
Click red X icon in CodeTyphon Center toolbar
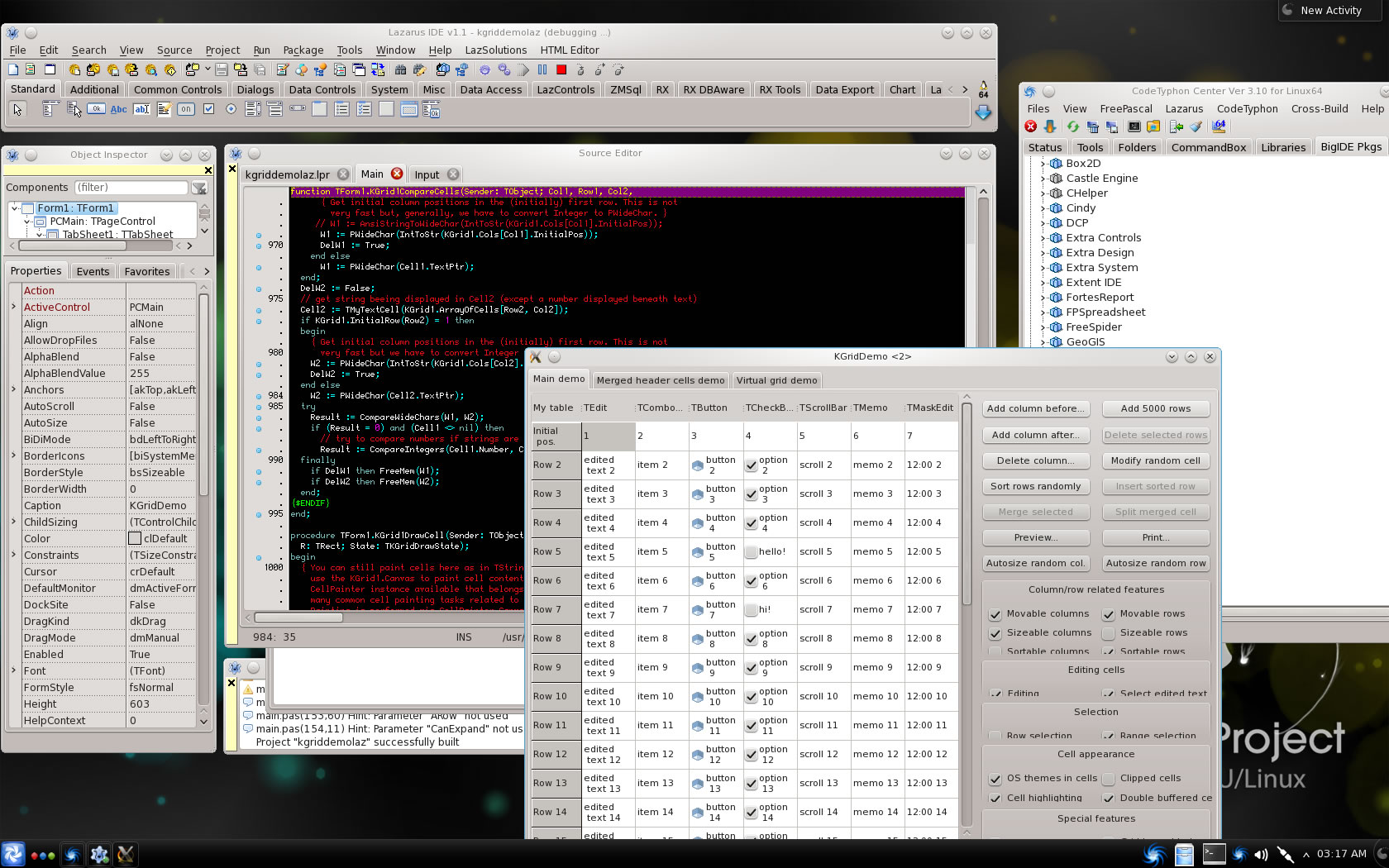point(1030,126)
